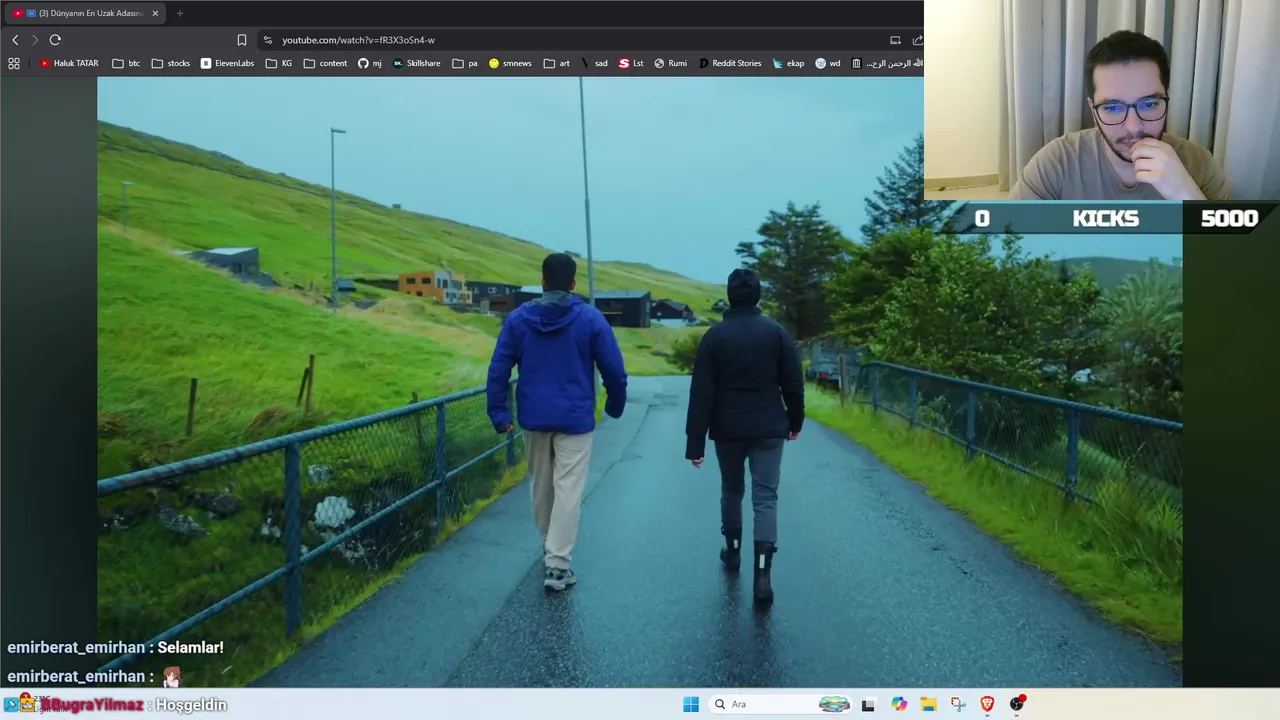Screen dimensions: 1280x720
Task: Click the streamer webcam overlay
Action: [x=1102, y=100]
